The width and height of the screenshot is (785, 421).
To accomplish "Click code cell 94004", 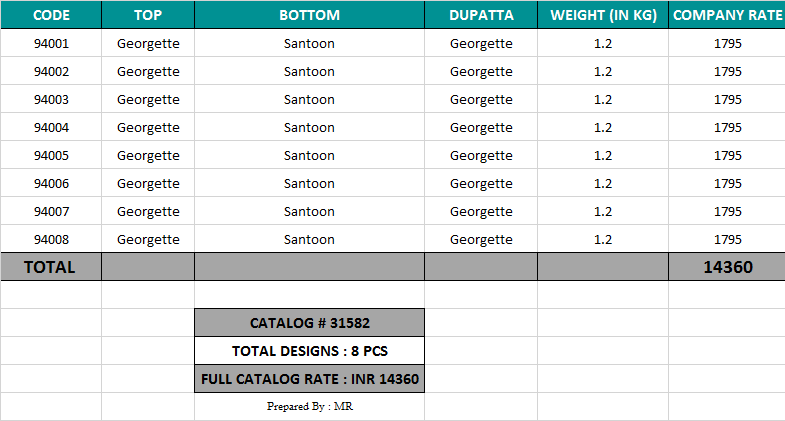I will click(51, 127).
